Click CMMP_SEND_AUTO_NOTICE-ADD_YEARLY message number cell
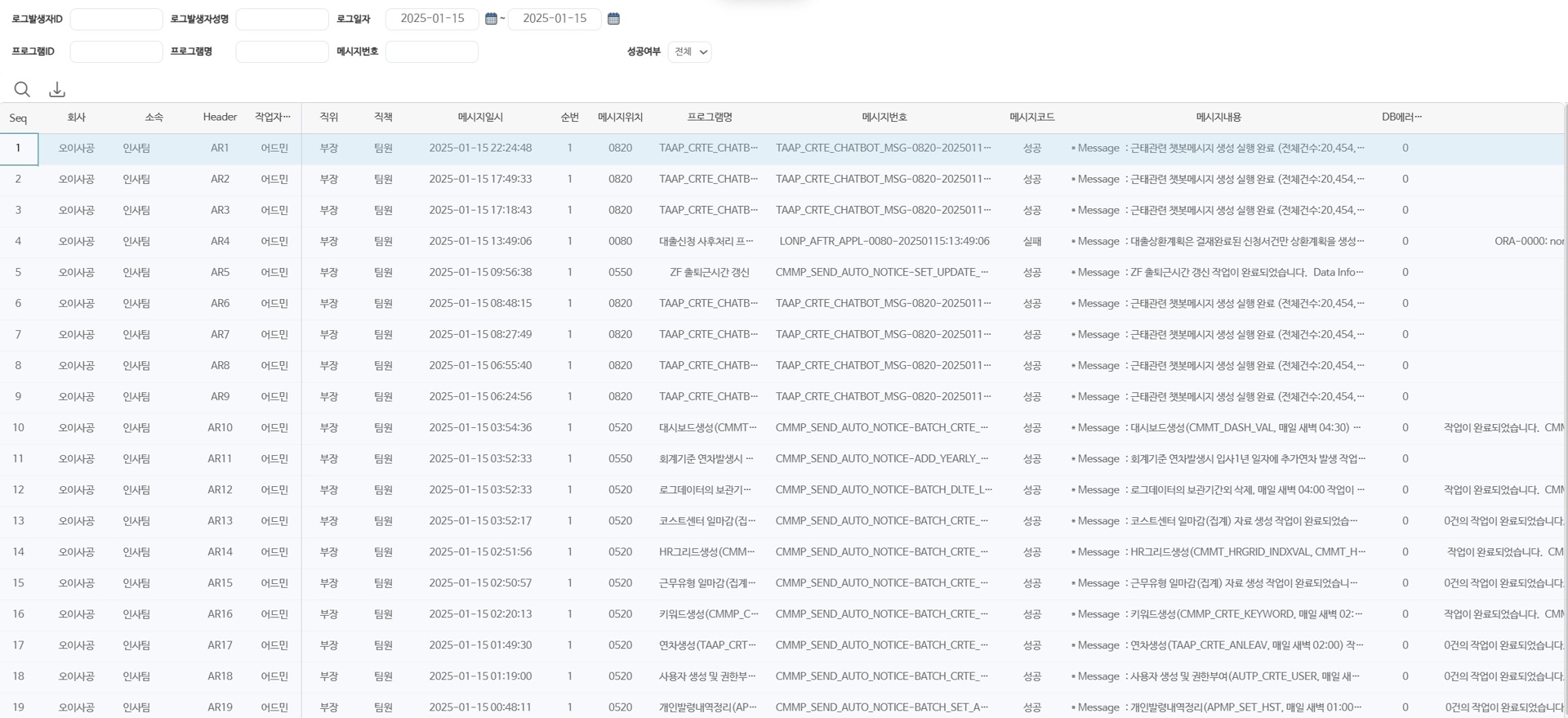1568x718 pixels. pos(884,459)
